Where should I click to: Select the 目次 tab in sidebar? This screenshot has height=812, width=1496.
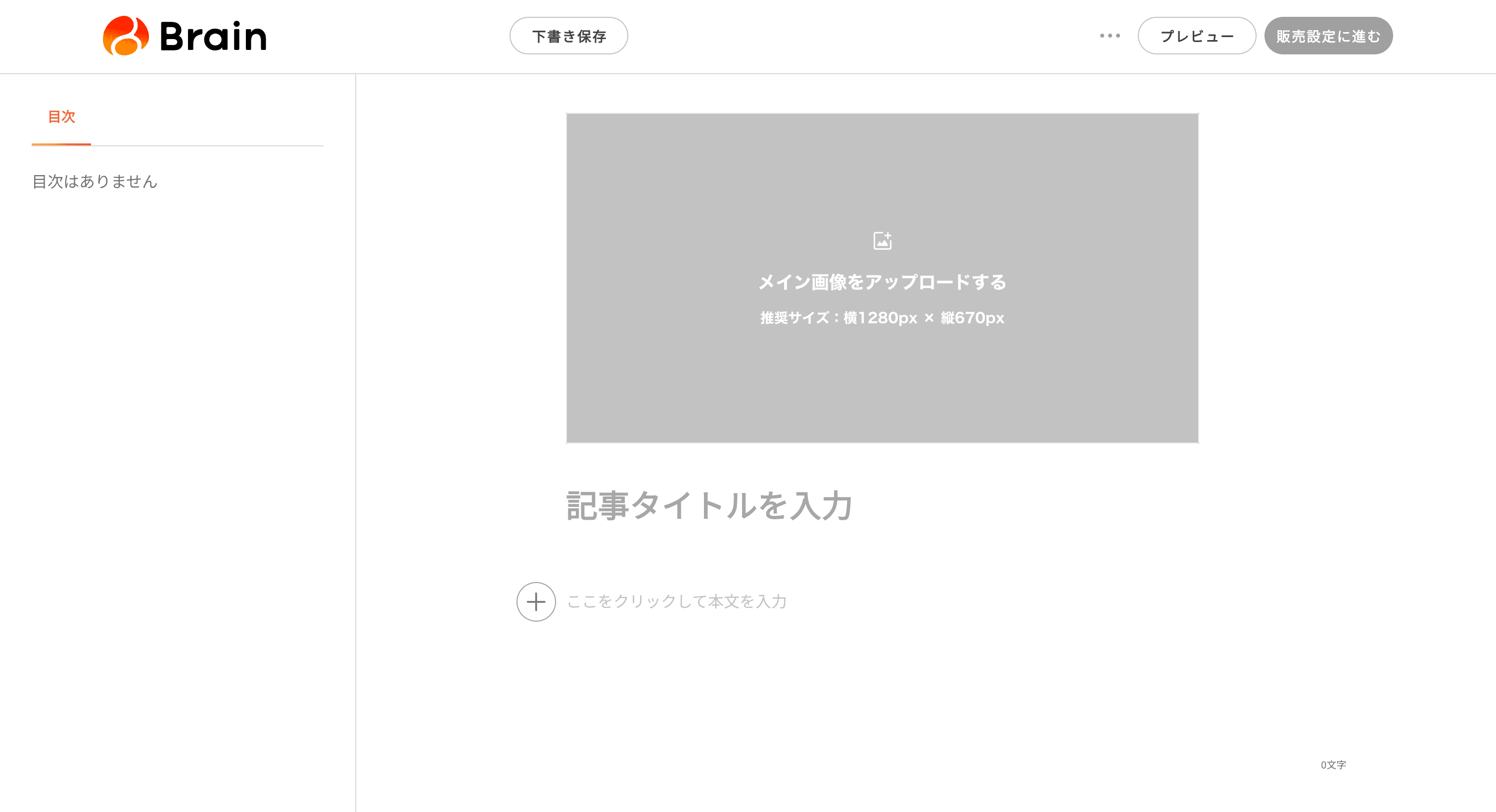point(61,117)
